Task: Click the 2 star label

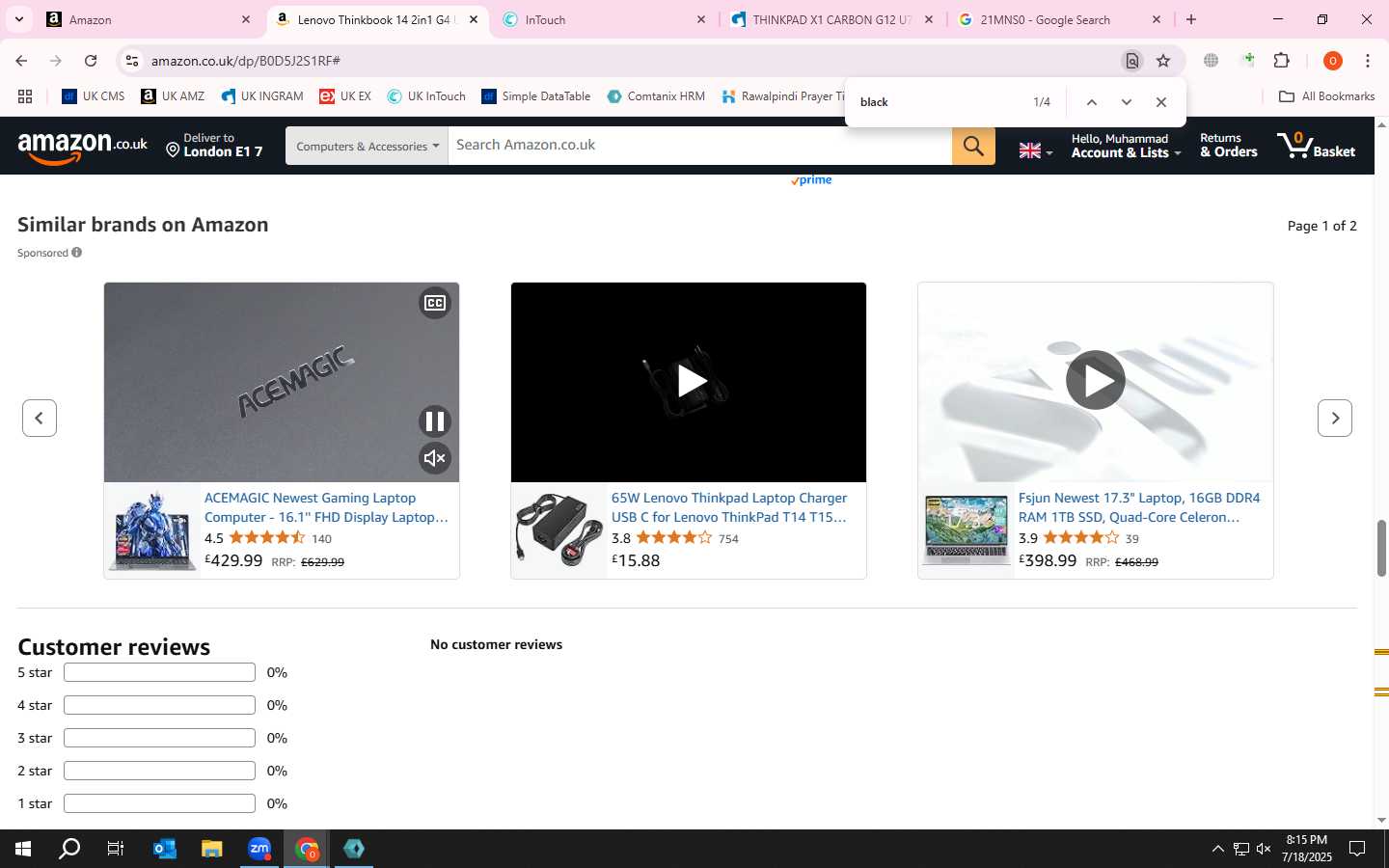Action: point(35,771)
